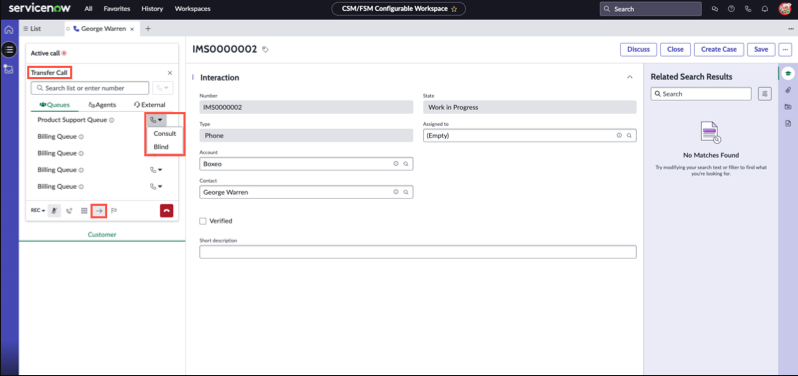798x376 pixels.
Task: Tick the Verified checkbox
Action: tap(203, 221)
